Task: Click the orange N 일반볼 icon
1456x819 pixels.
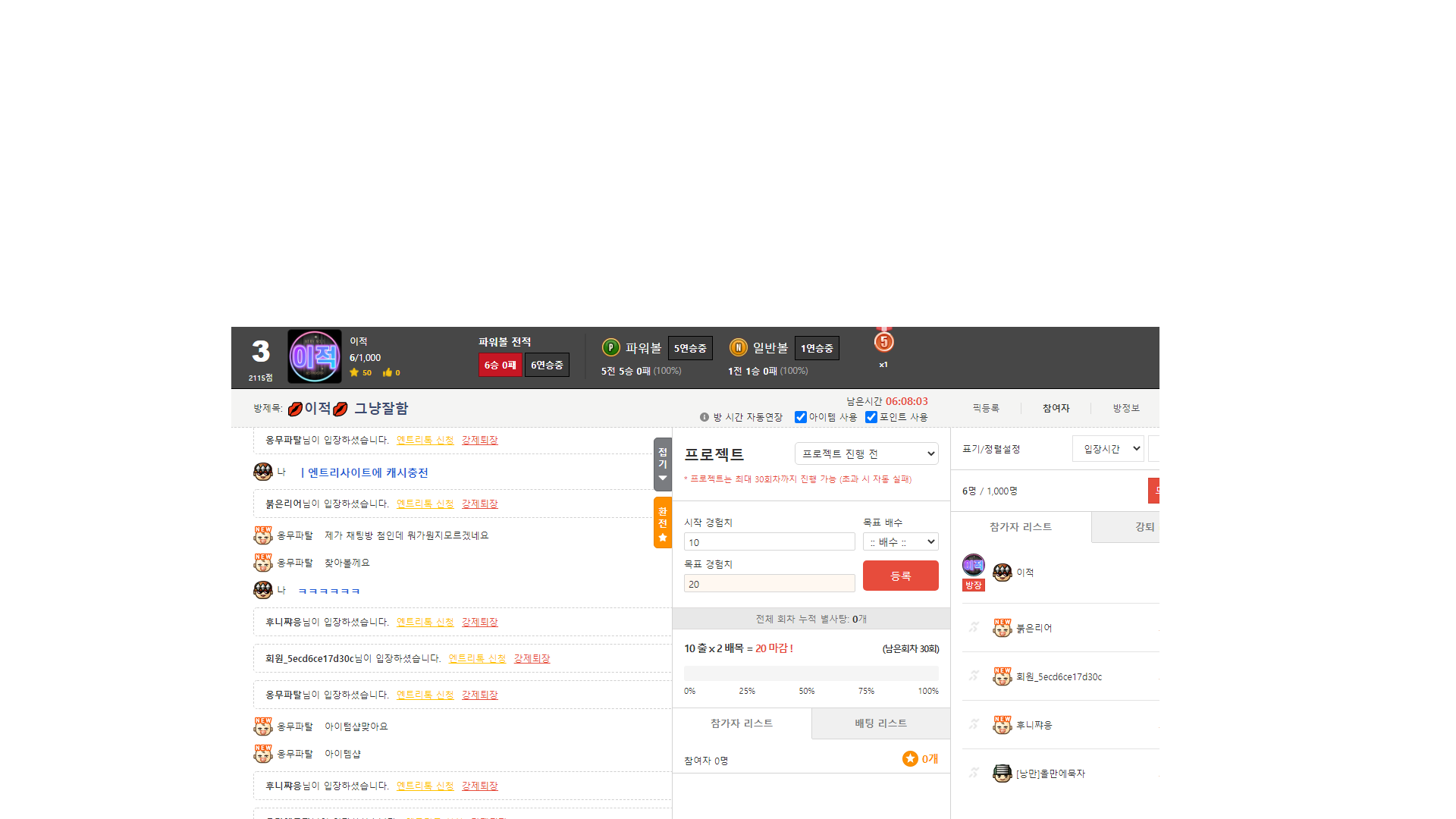Action: point(738,347)
